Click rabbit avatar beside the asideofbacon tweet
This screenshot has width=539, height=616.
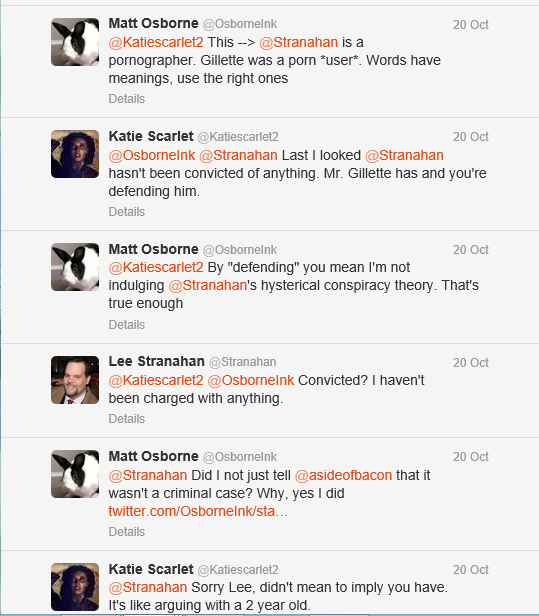tap(75, 474)
